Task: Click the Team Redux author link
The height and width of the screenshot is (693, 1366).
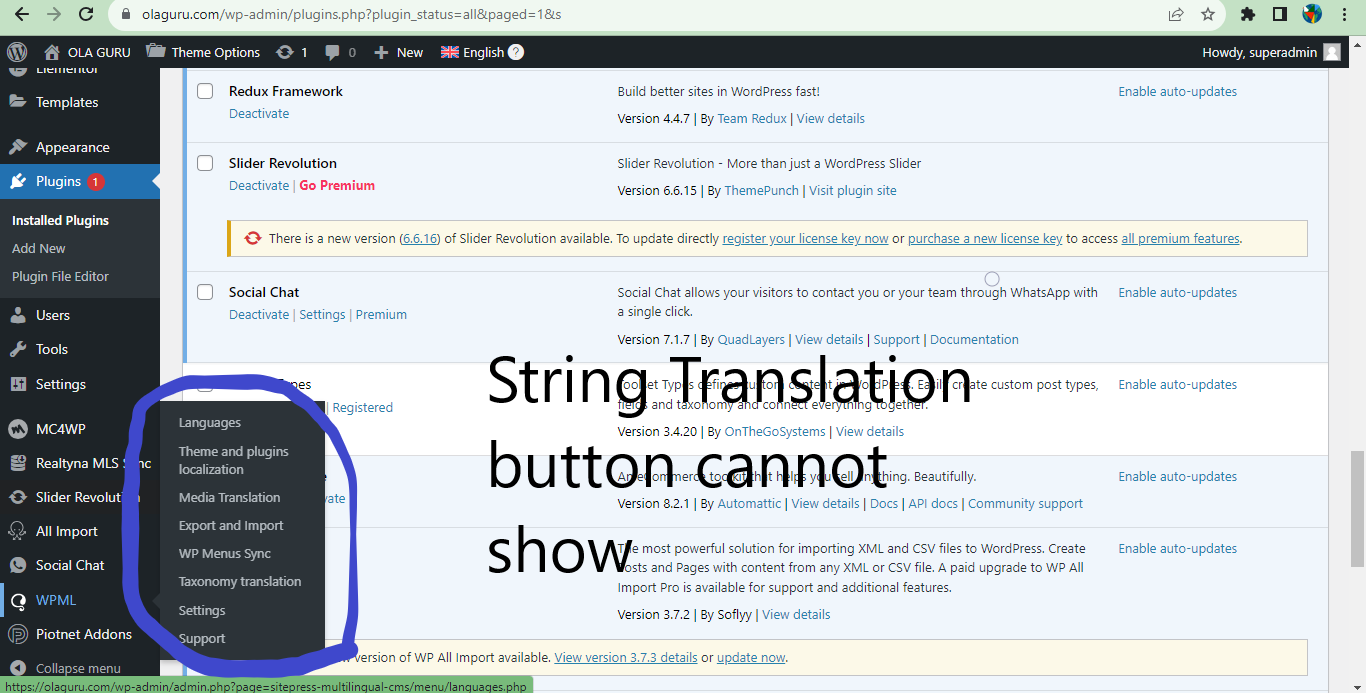Action: pos(752,118)
